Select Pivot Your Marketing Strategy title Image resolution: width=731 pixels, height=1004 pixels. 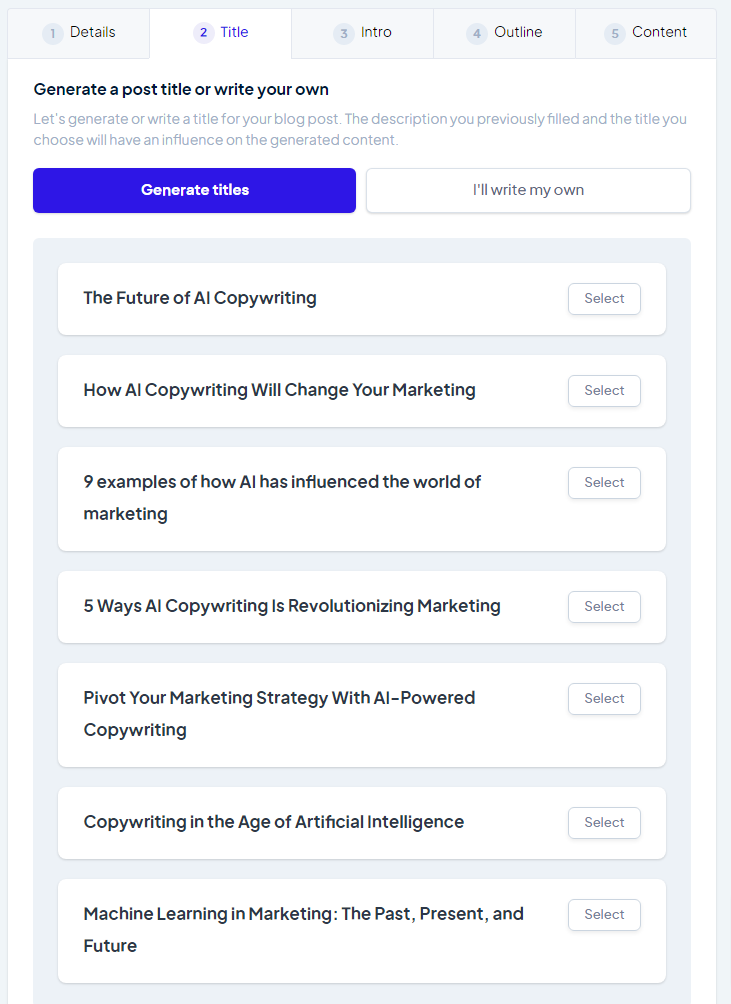[604, 699]
